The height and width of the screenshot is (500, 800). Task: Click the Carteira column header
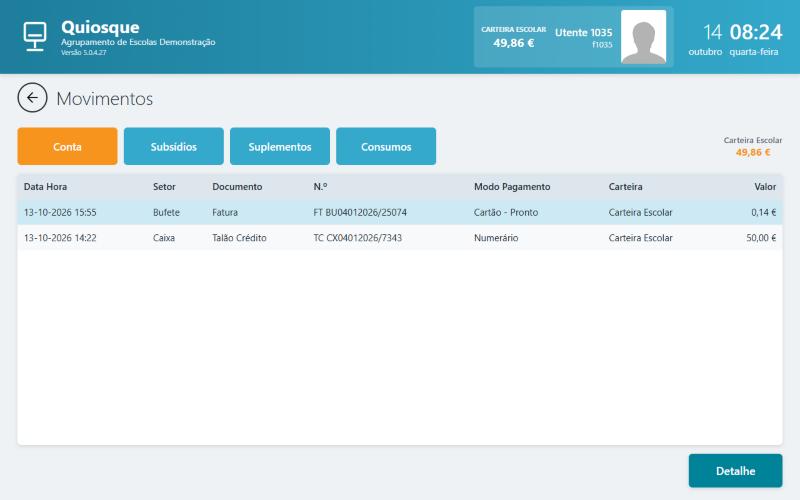coord(626,187)
